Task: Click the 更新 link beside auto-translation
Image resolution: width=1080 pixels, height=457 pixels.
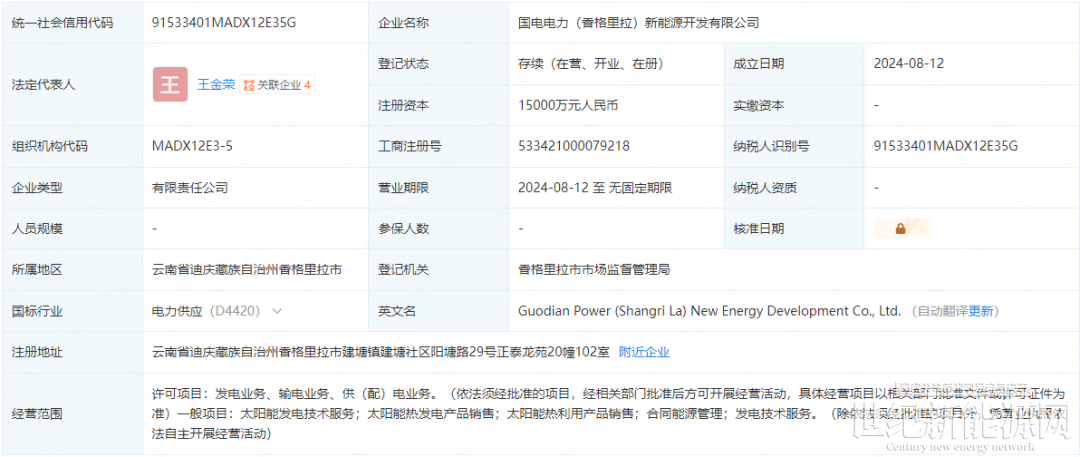Action: [981, 311]
